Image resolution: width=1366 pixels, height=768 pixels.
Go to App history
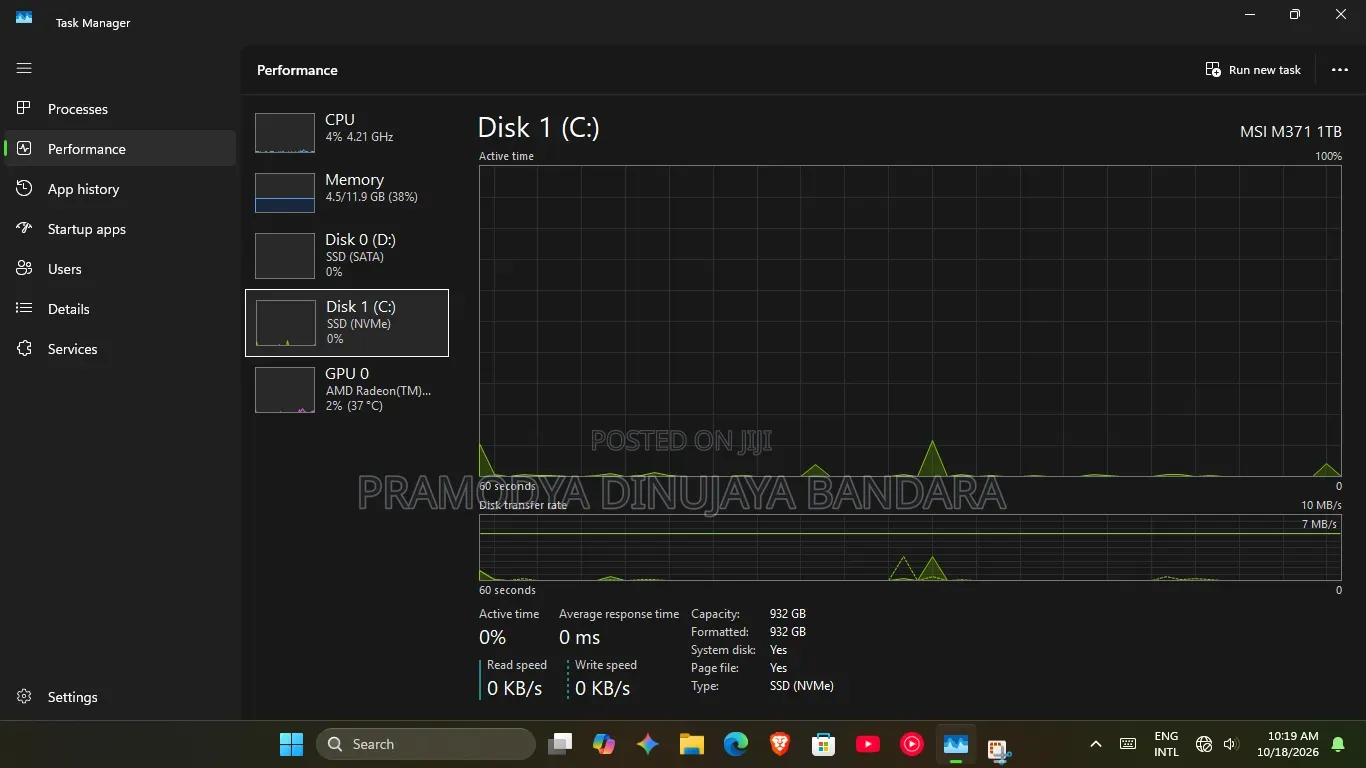click(x=120, y=189)
